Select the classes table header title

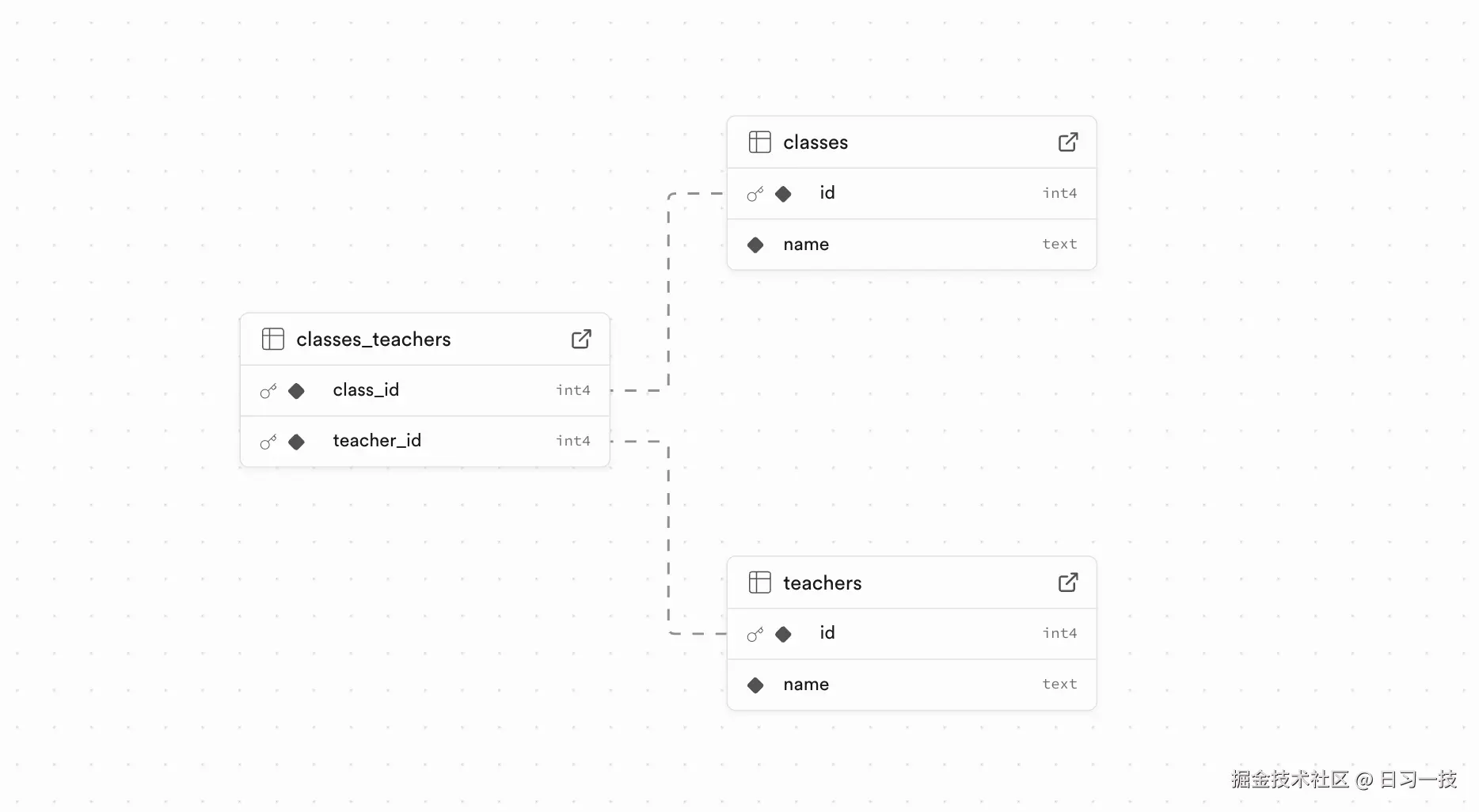(816, 142)
